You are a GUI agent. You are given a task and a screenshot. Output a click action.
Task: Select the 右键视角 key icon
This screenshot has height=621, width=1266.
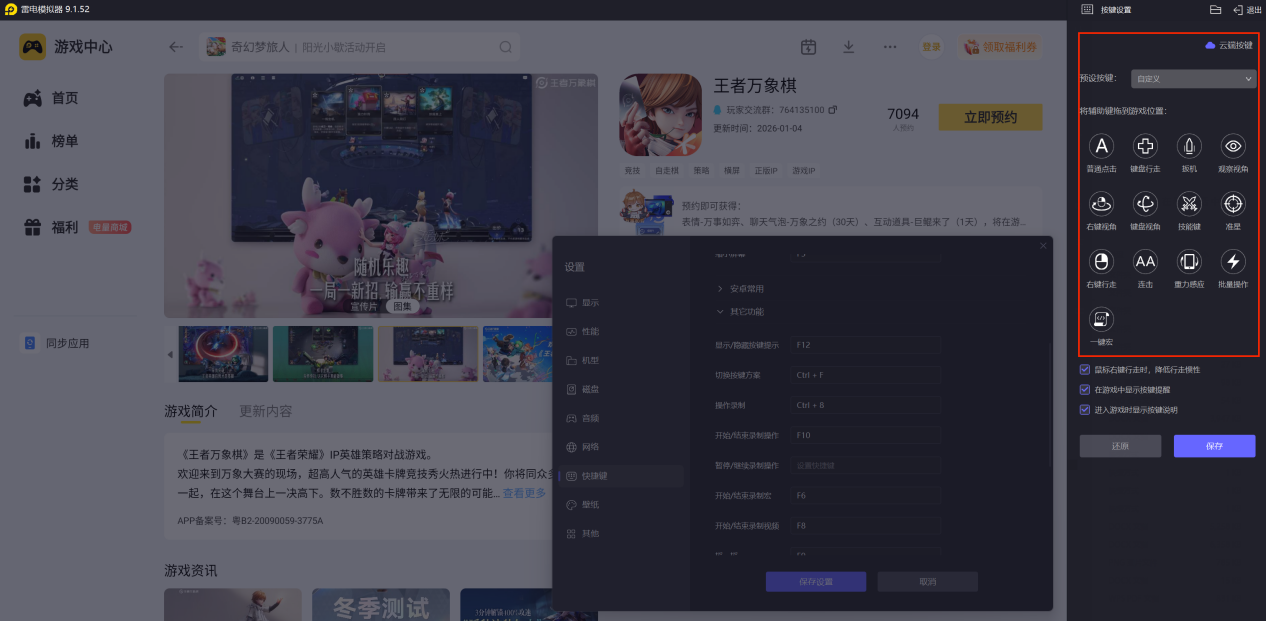click(1101, 204)
